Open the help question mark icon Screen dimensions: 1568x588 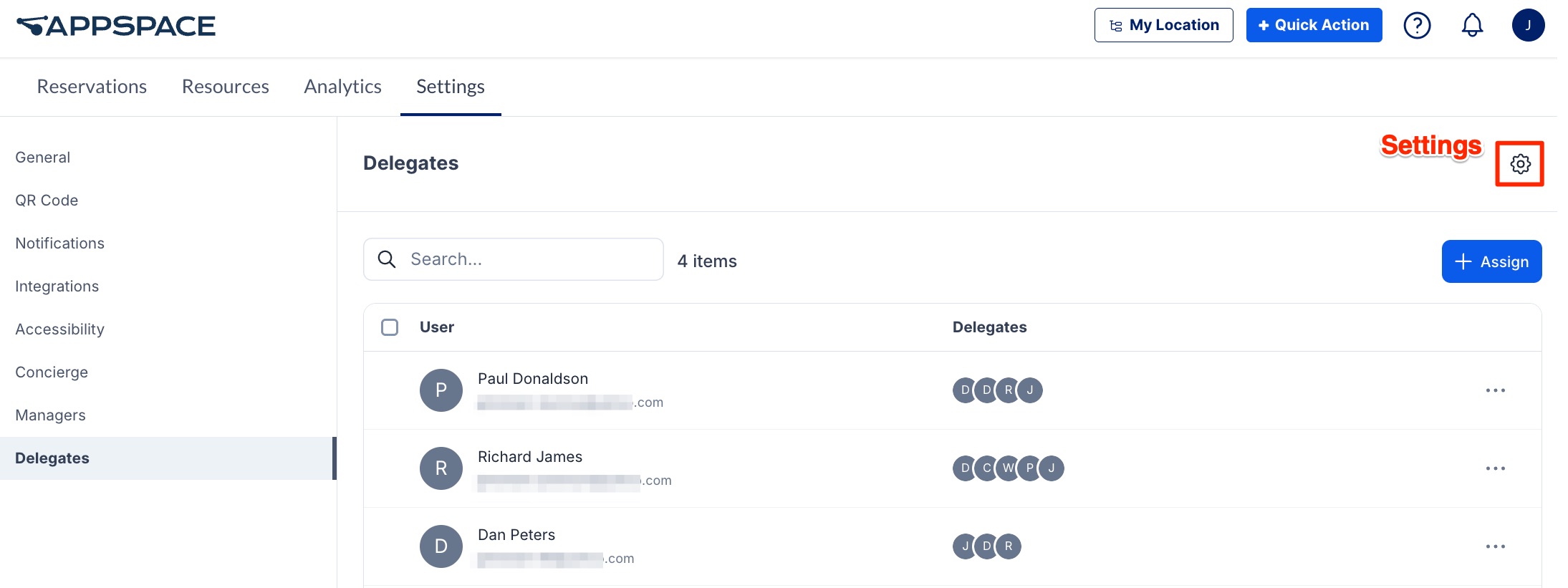(x=1417, y=26)
